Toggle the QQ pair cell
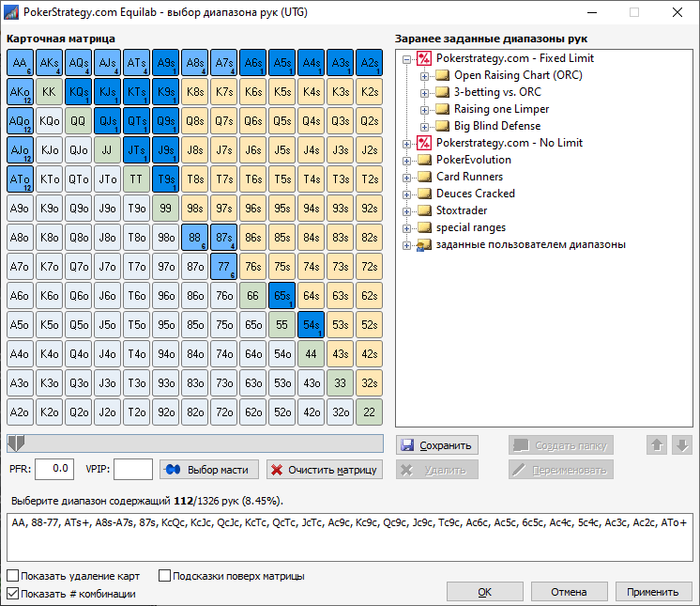 [78, 121]
